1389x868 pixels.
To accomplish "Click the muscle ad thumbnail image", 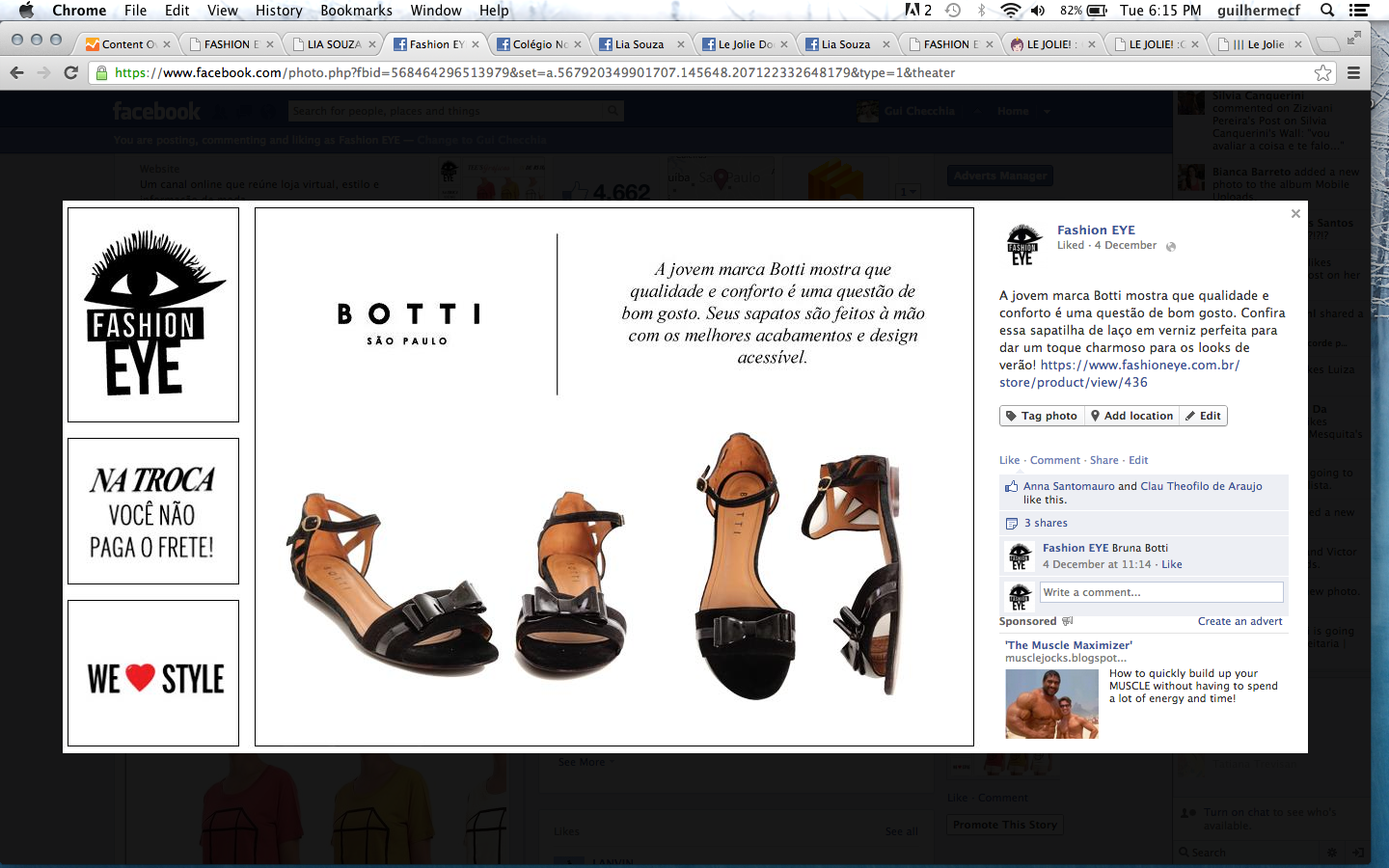I will 1051,704.
